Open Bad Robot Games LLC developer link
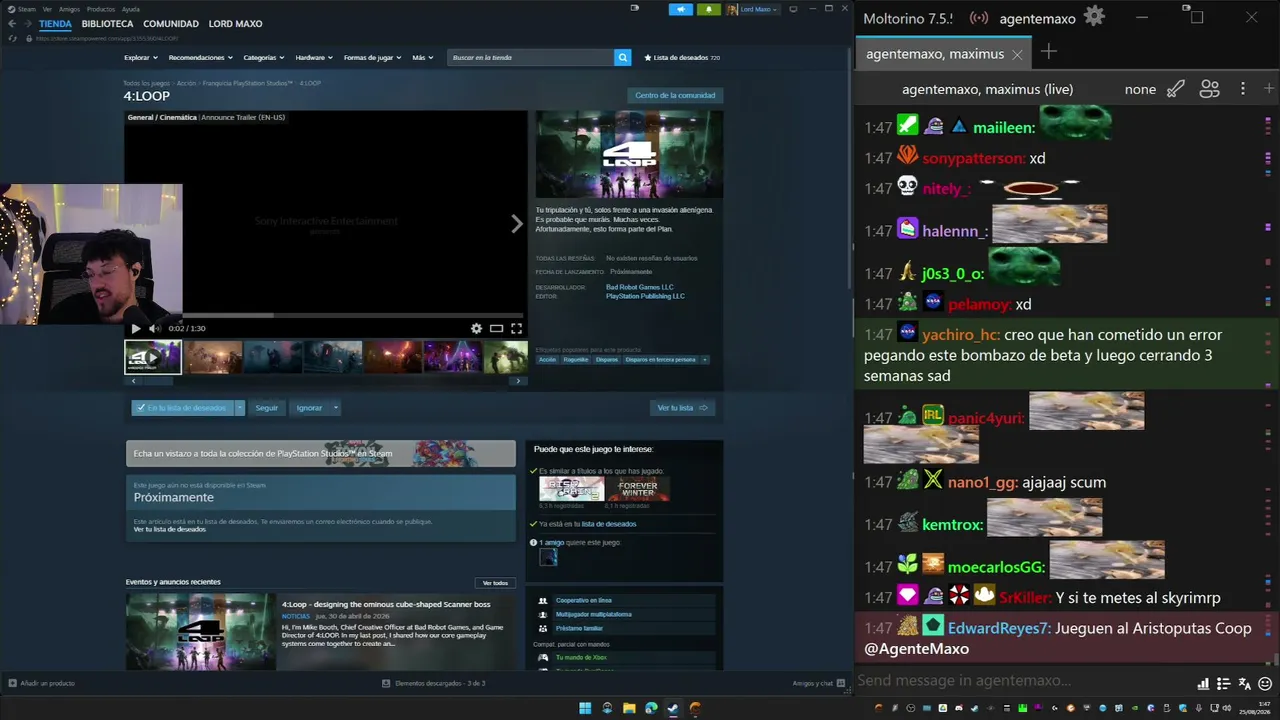1280x720 pixels. 640,287
